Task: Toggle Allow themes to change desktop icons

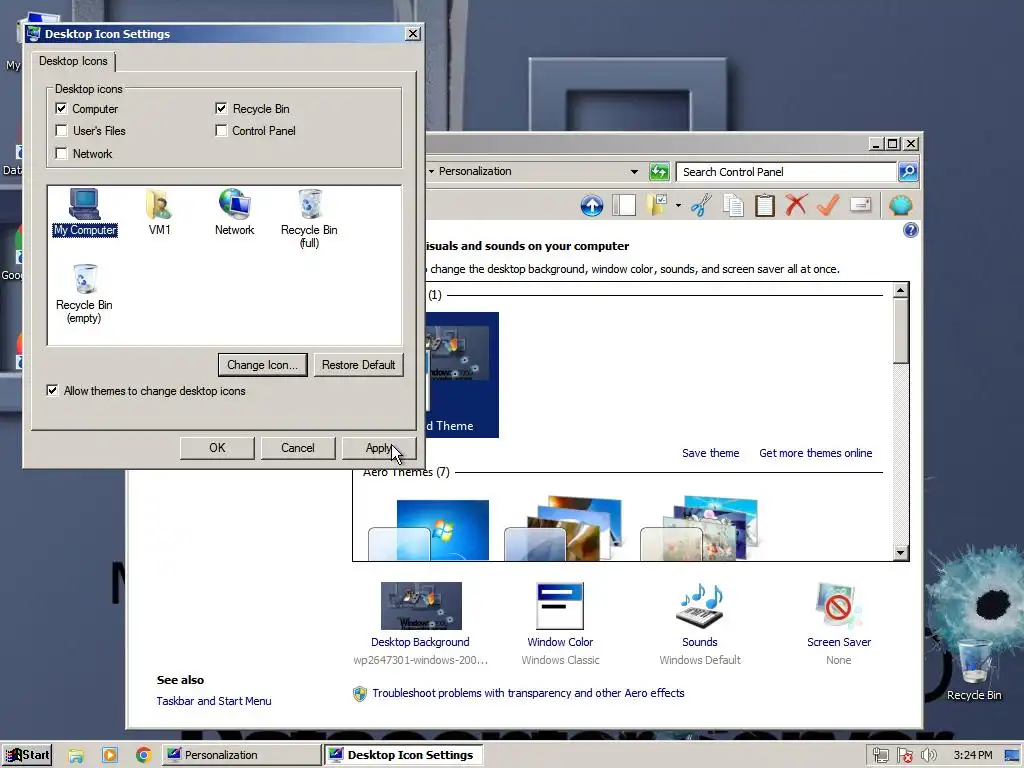Action: click(52, 391)
